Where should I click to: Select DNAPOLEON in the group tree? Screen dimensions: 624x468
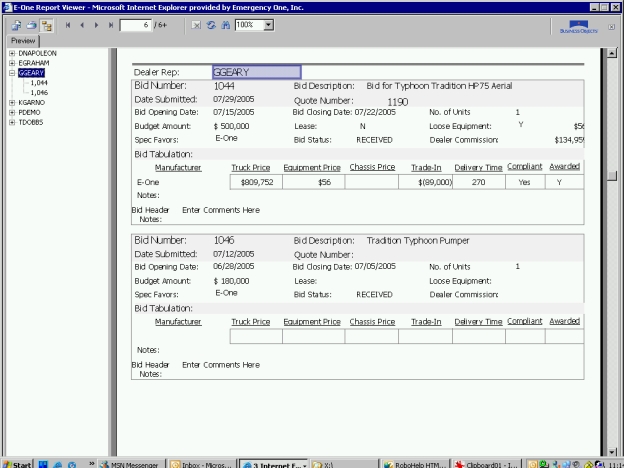point(37,53)
